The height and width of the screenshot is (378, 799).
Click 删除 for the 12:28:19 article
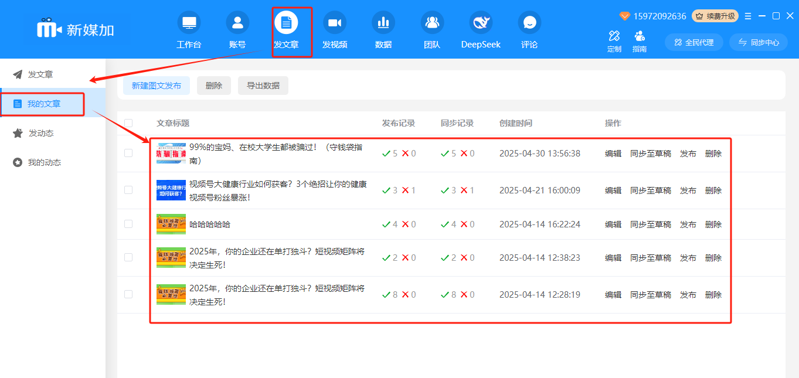[x=713, y=295]
